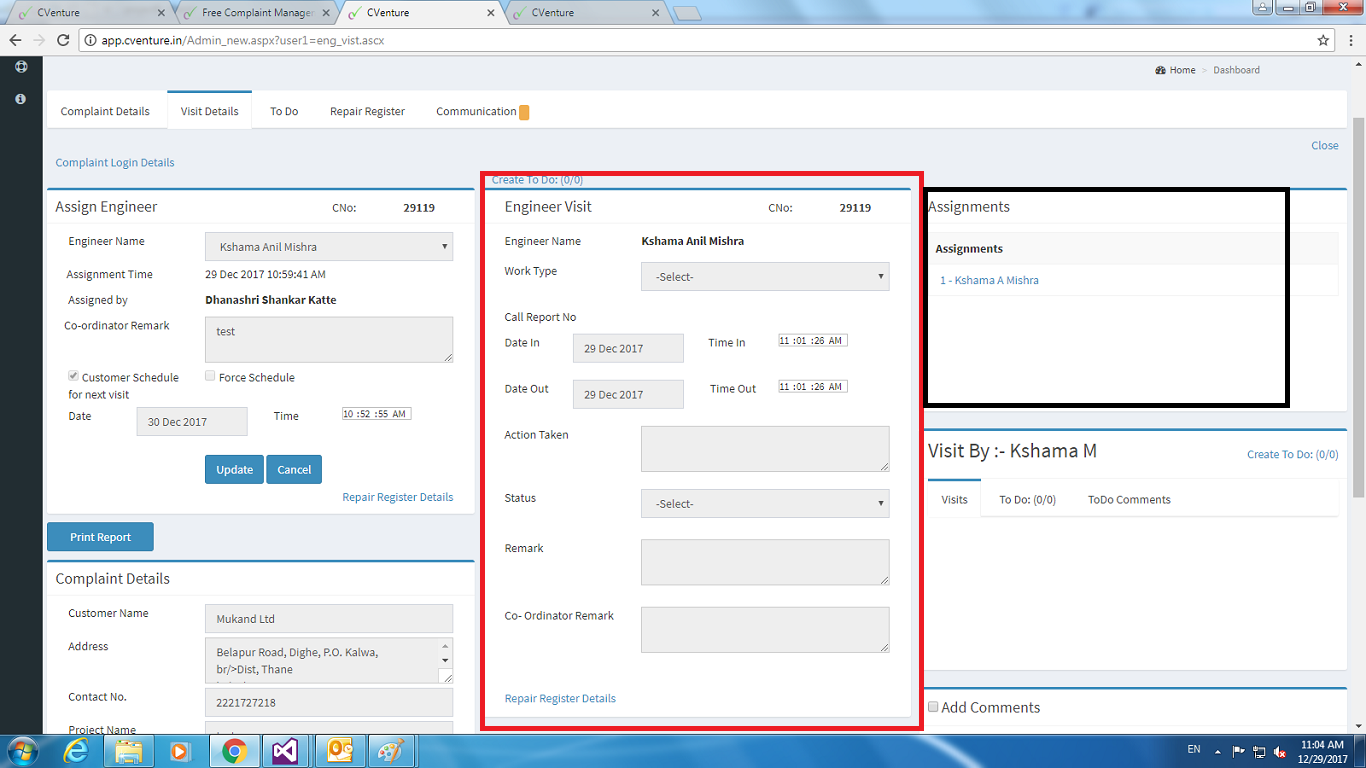Enable Force Schedule checkbox
Image resolution: width=1366 pixels, height=768 pixels.
pos(210,376)
